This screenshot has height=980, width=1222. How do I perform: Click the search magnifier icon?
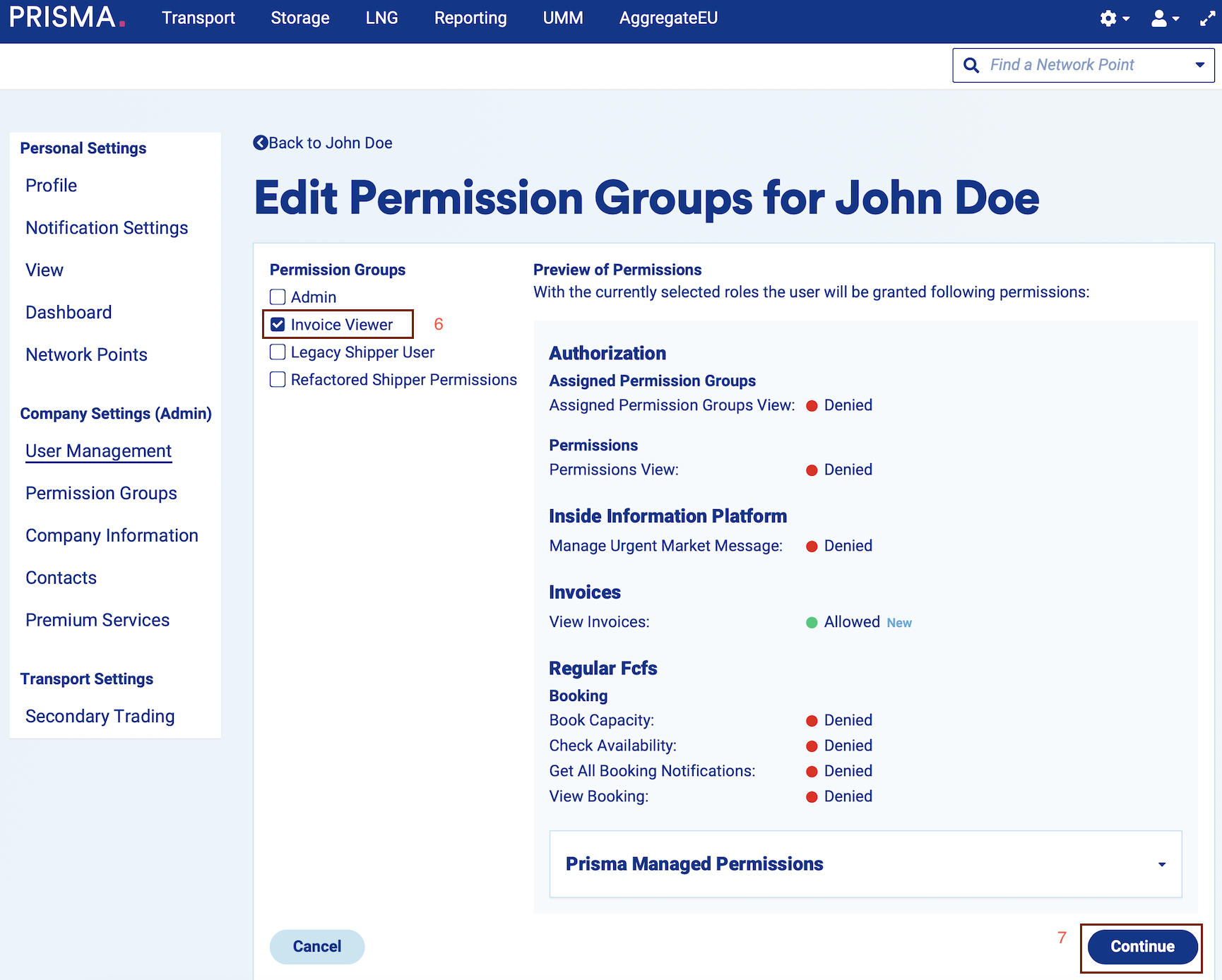972,66
